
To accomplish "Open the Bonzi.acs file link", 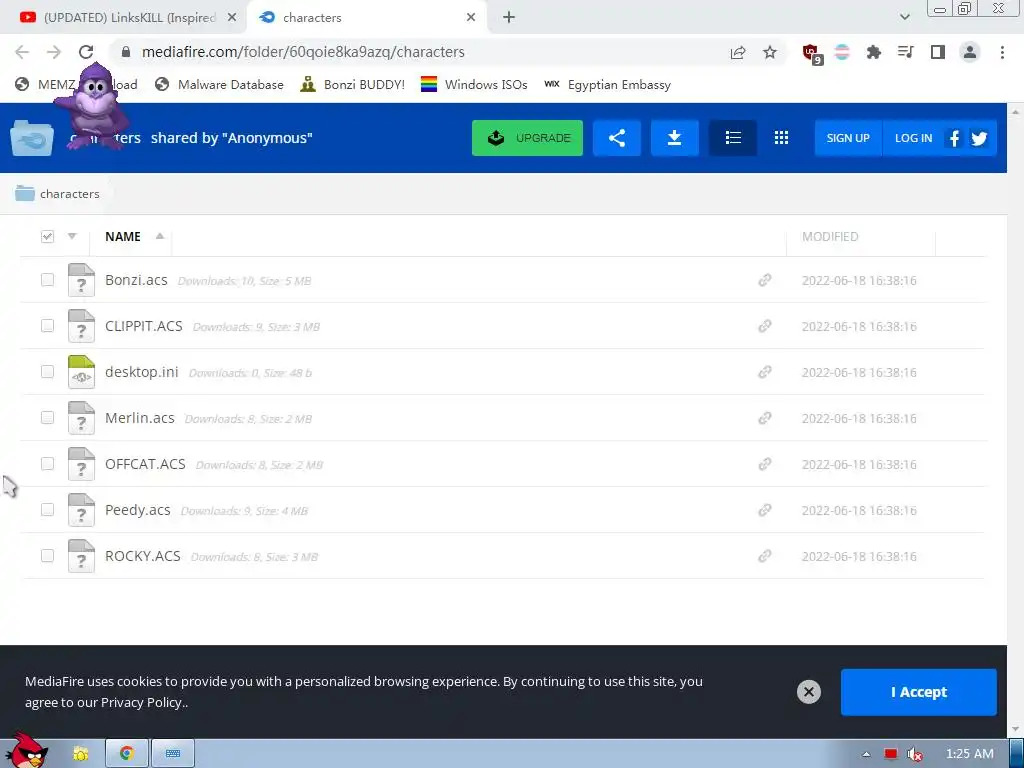I will (x=136, y=280).
